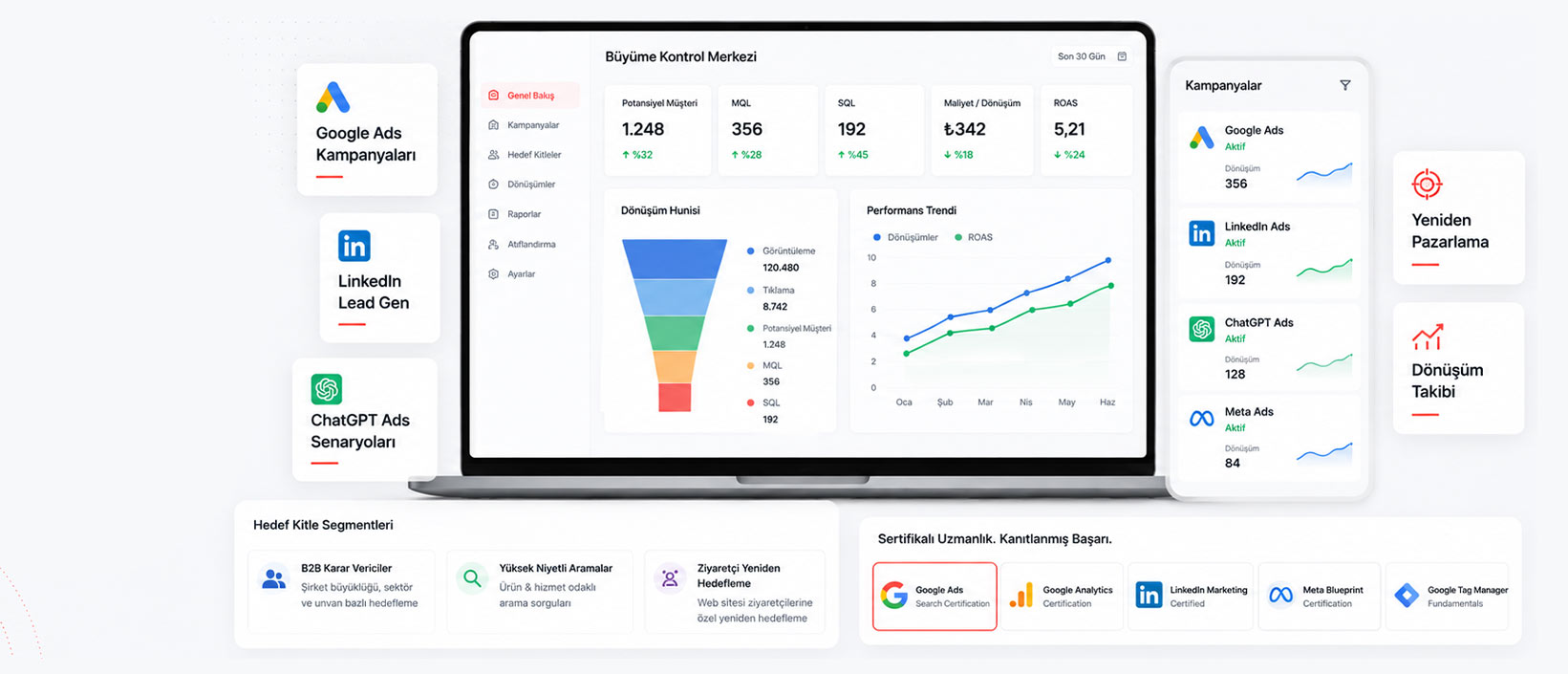The width and height of the screenshot is (1568, 674).
Task: Select the LinkedIn Marketing Certified badge
Action: click(1191, 597)
